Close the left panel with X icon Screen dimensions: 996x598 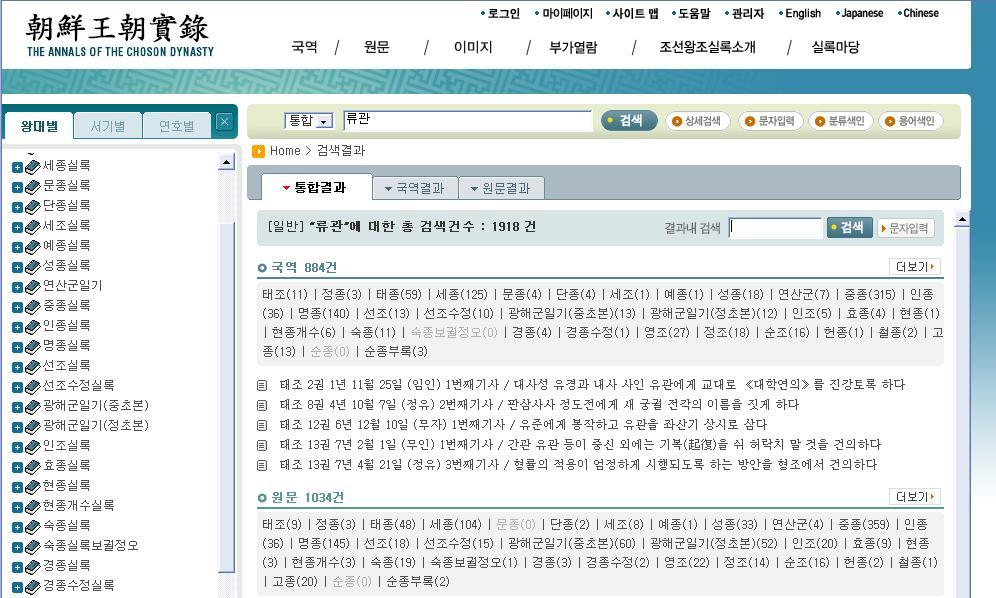[x=224, y=122]
